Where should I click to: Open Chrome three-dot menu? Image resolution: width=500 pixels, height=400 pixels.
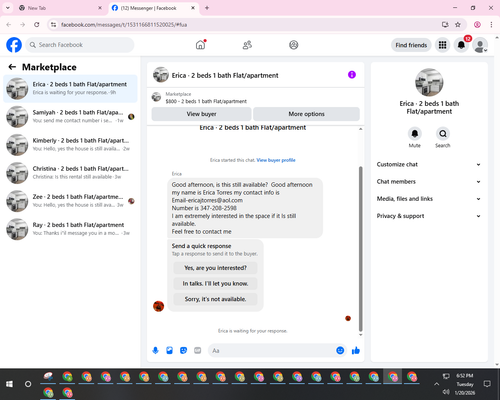click(x=491, y=25)
